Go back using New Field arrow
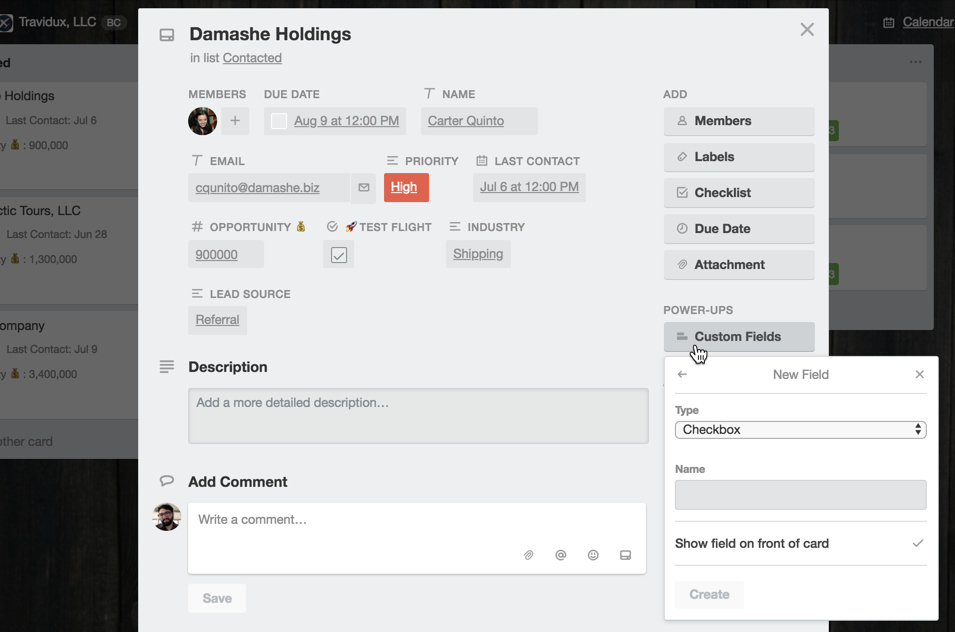Screen dimensions: 955x632 682,374
